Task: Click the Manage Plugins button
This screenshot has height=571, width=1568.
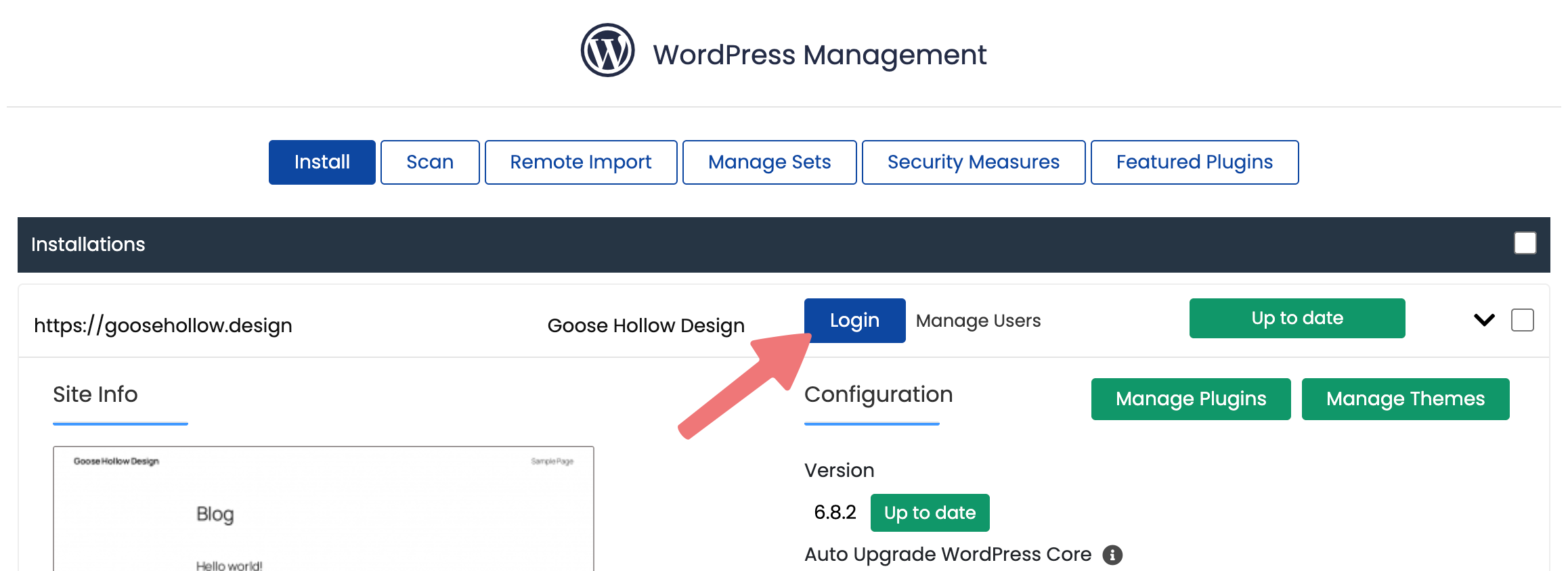Action: pos(1191,399)
